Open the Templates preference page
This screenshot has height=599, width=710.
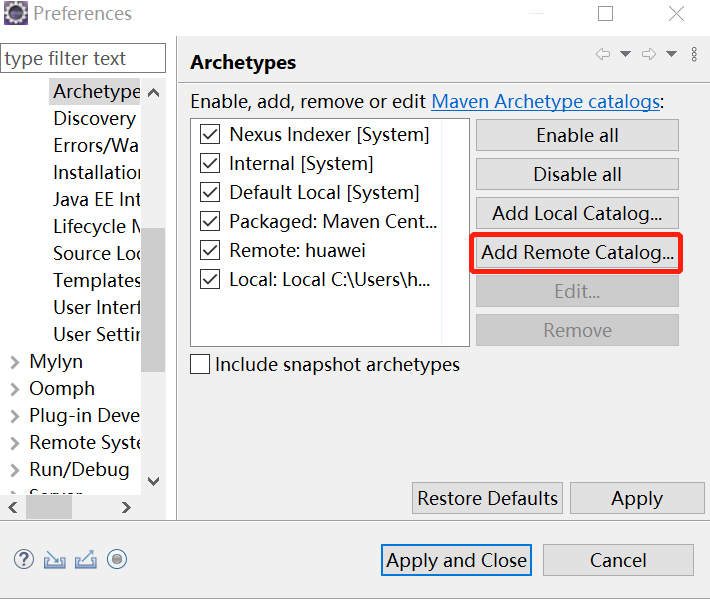(x=96, y=281)
